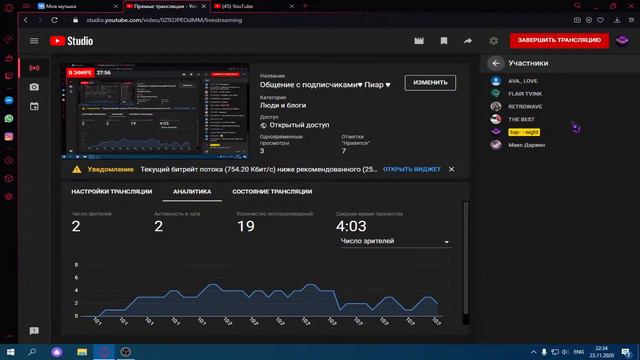Click the ENG language indicator in tray
The image size is (640, 360).
[x=578, y=352]
